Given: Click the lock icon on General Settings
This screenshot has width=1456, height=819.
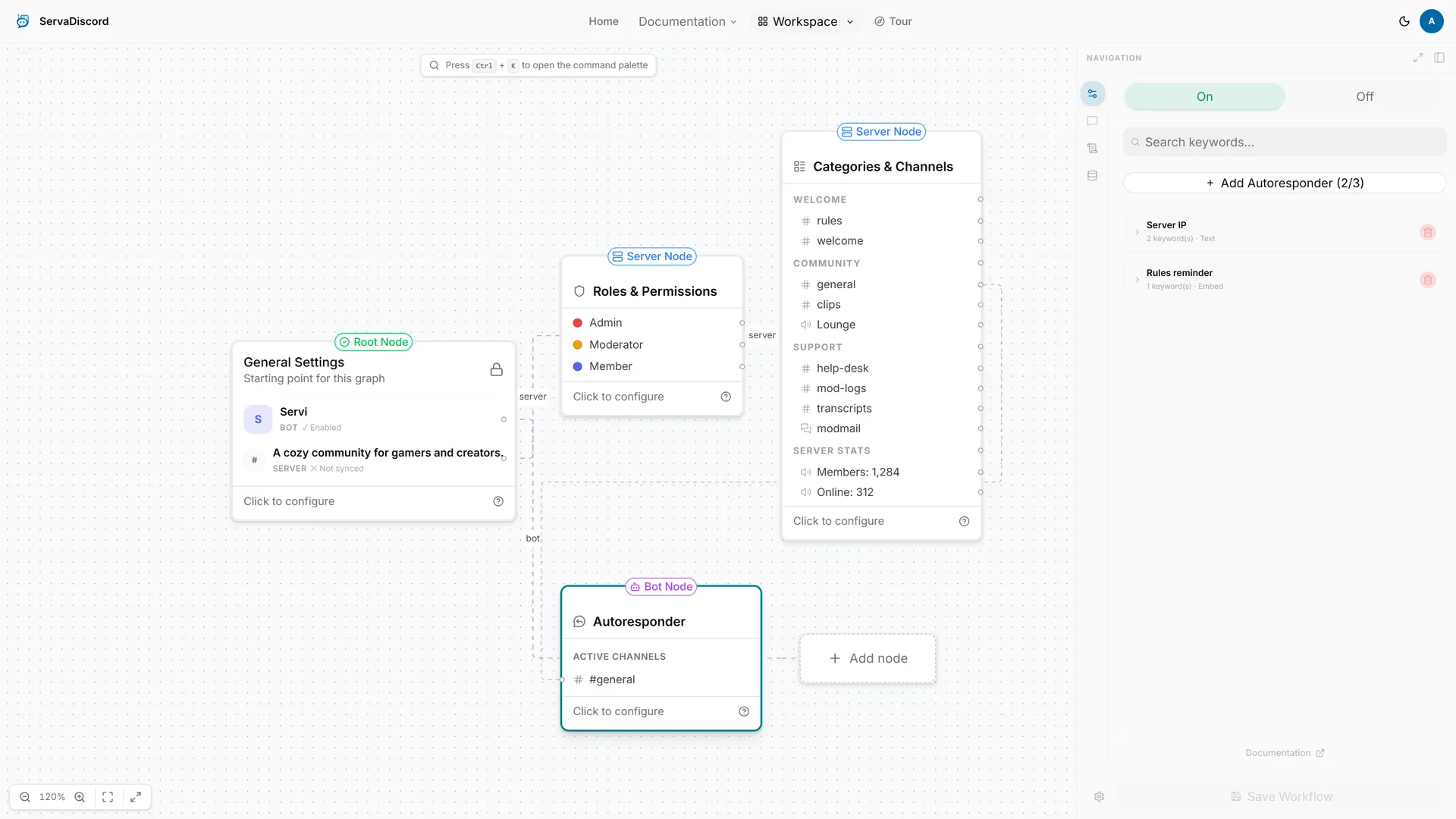Looking at the screenshot, I should [497, 369].
